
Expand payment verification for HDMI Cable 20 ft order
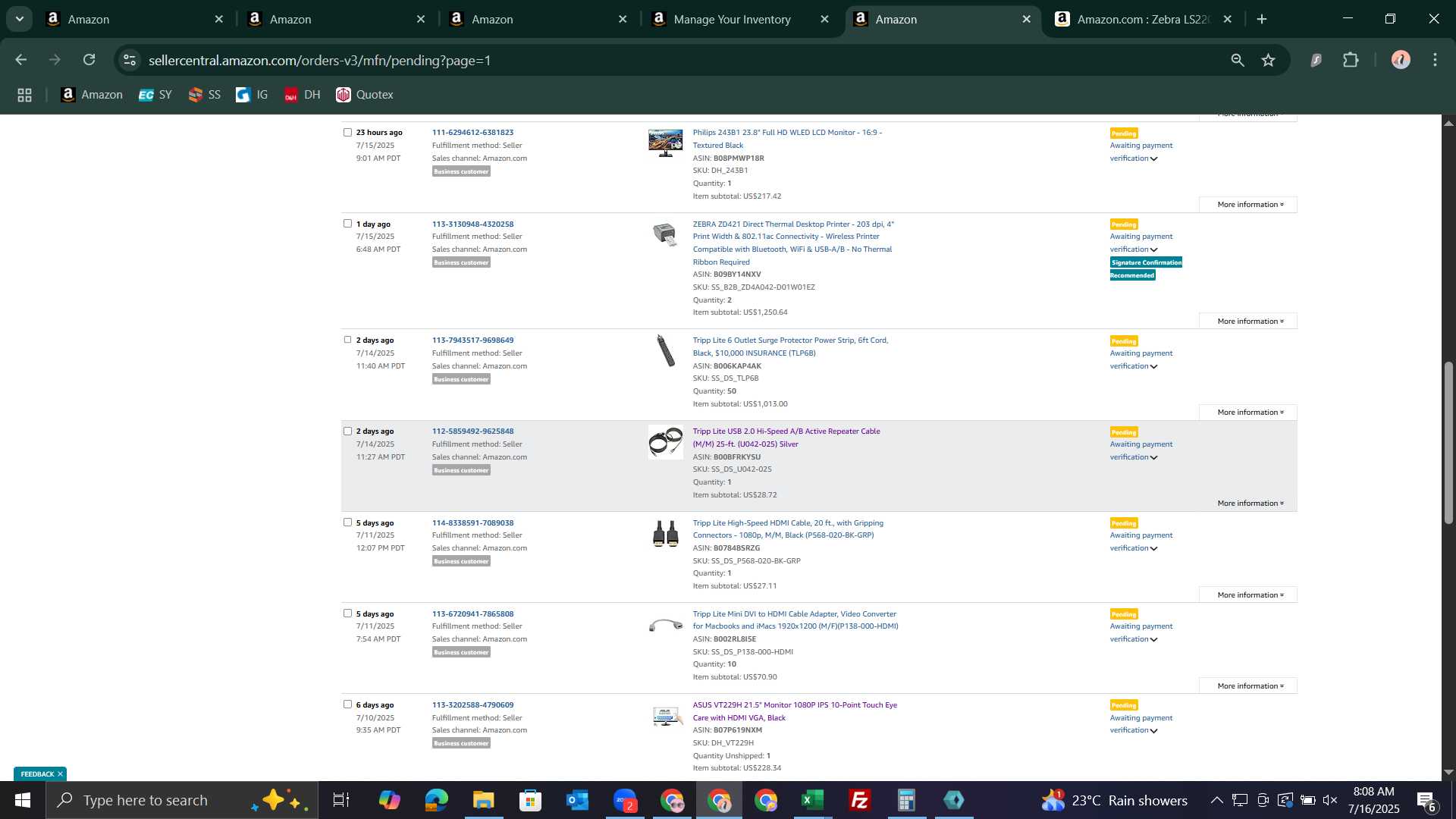point(1153,548)
